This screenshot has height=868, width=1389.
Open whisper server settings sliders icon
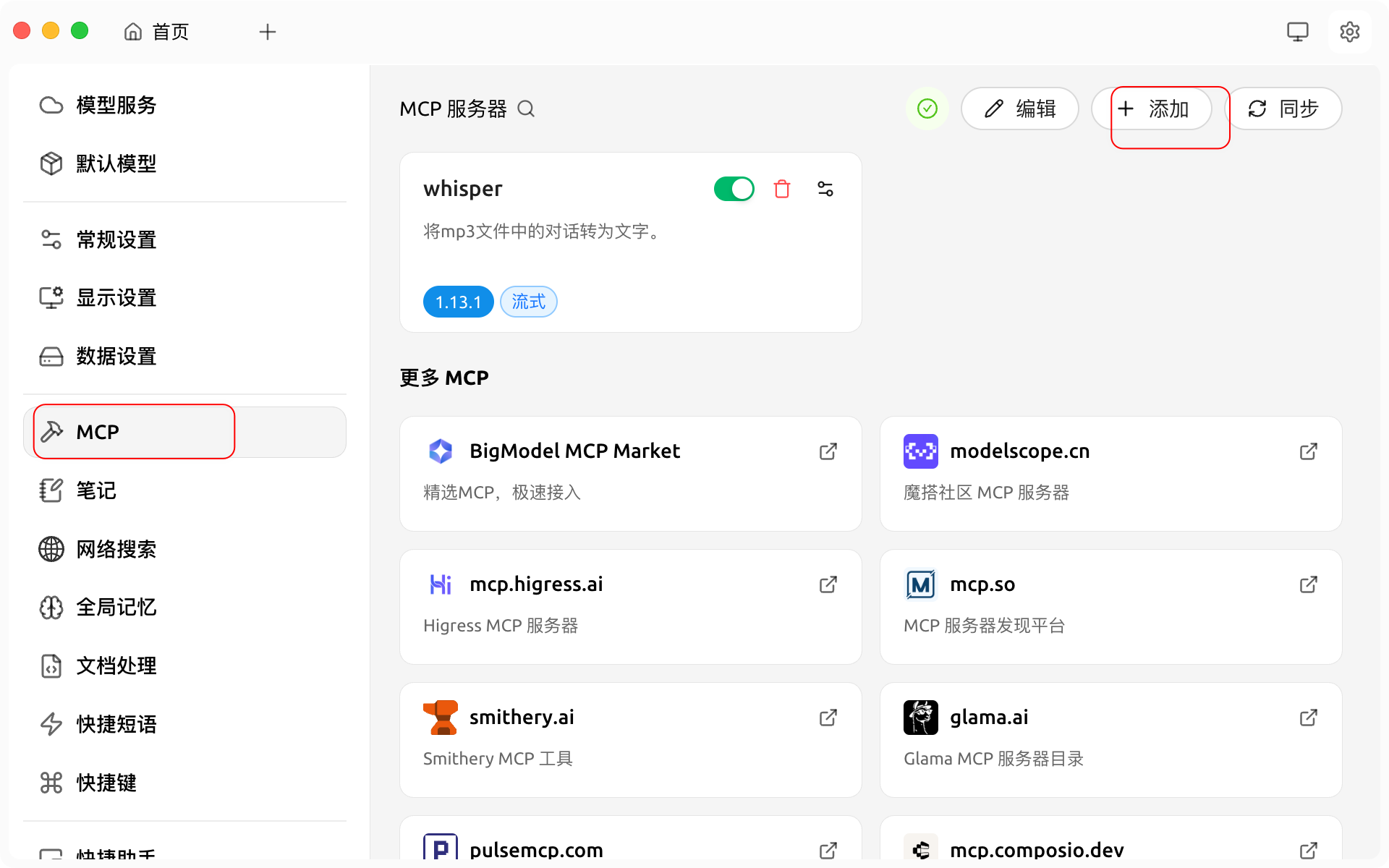coord(825,189)
